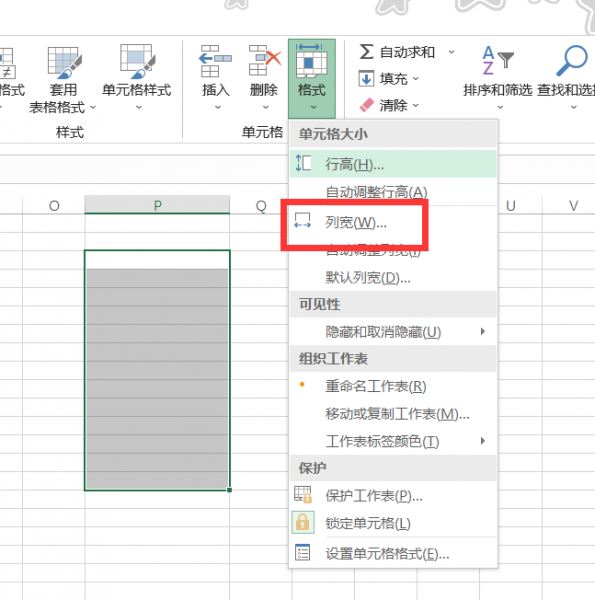Image resolution: width=595 pixels, height=600 pixels.
Task: Expand the 单元格样式 dropdown chevron
Action: (139, 108)
